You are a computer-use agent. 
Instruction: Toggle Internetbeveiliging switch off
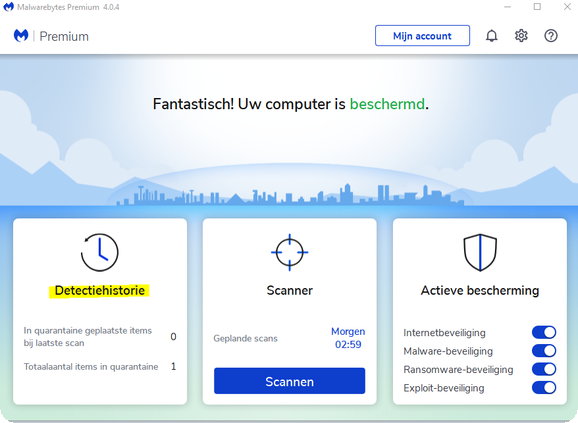544,332
